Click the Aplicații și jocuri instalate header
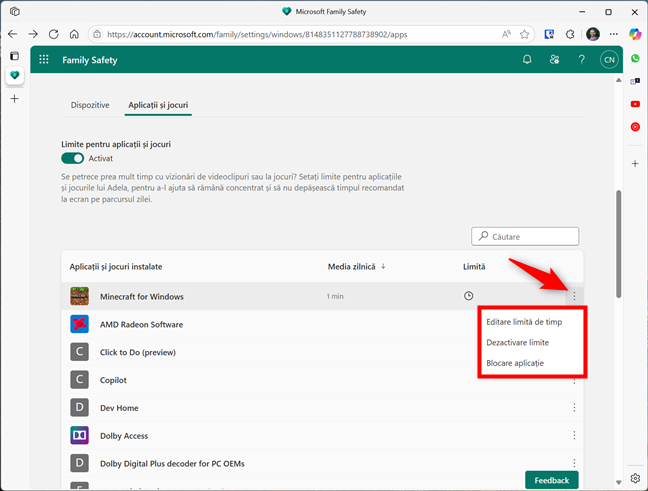Viewport: 648px width, 491px height. click(116, 267)
